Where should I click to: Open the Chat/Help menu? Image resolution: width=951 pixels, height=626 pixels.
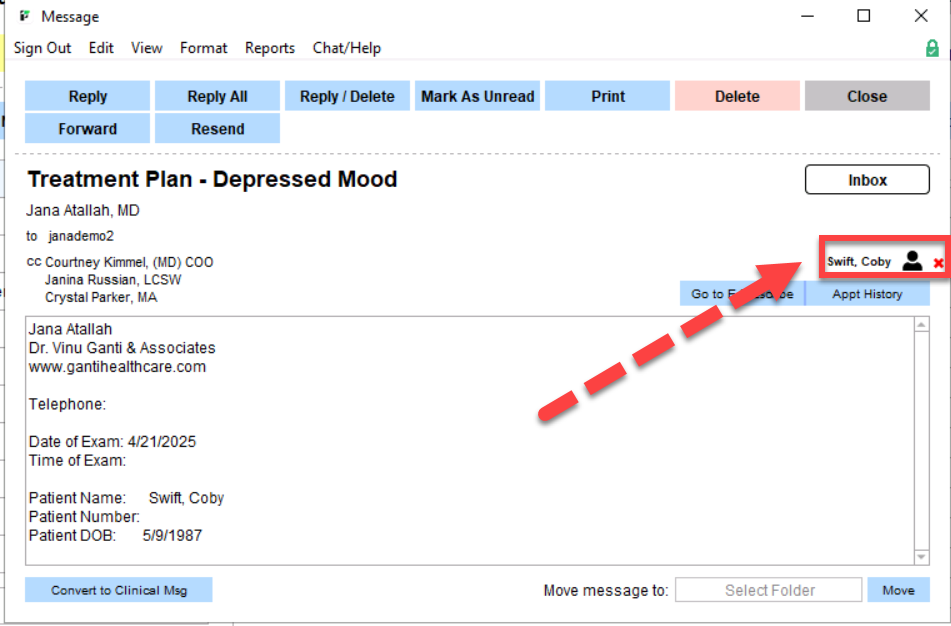346,48
